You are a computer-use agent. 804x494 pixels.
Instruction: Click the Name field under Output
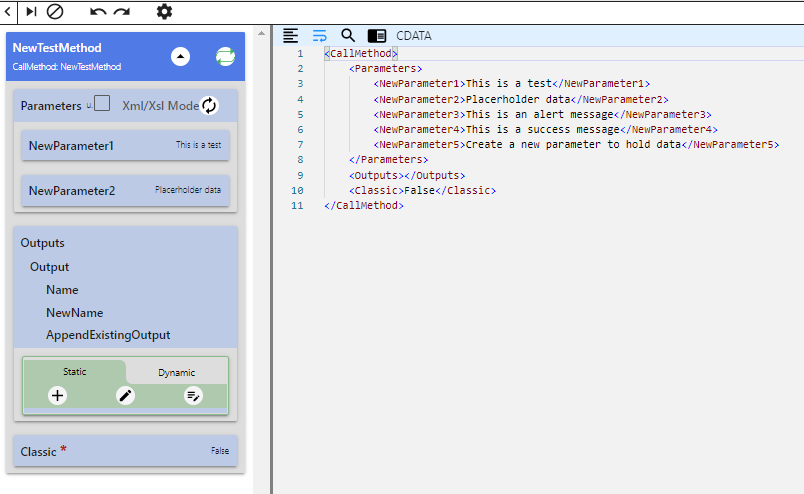(x=62, y=290)
